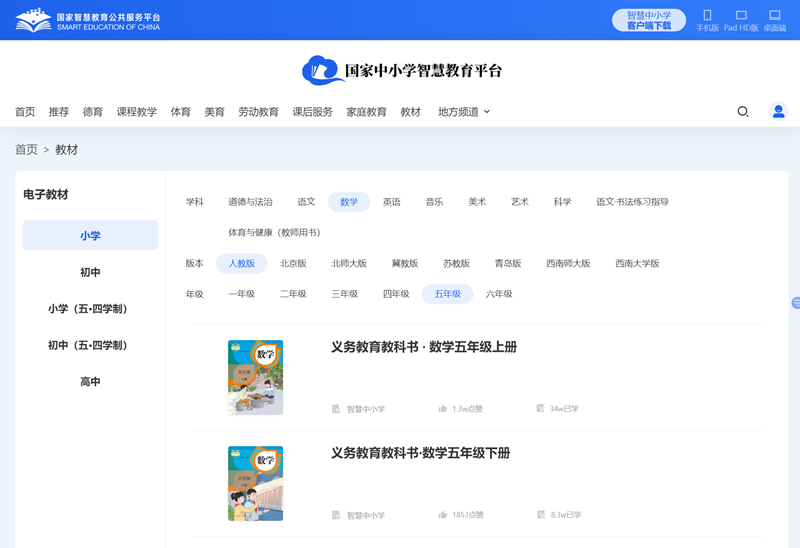The height and width of the screenshot is (548, 800).
Task: Select 小学（五·四学制） in the sidebar
Action: point(90,309)
